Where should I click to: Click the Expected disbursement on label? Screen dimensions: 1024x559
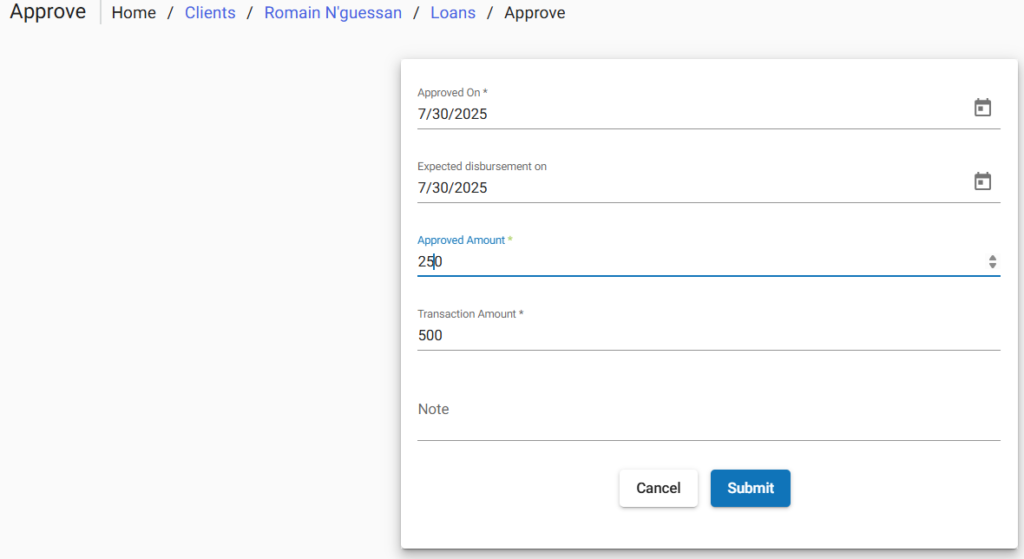pos(482,166)
